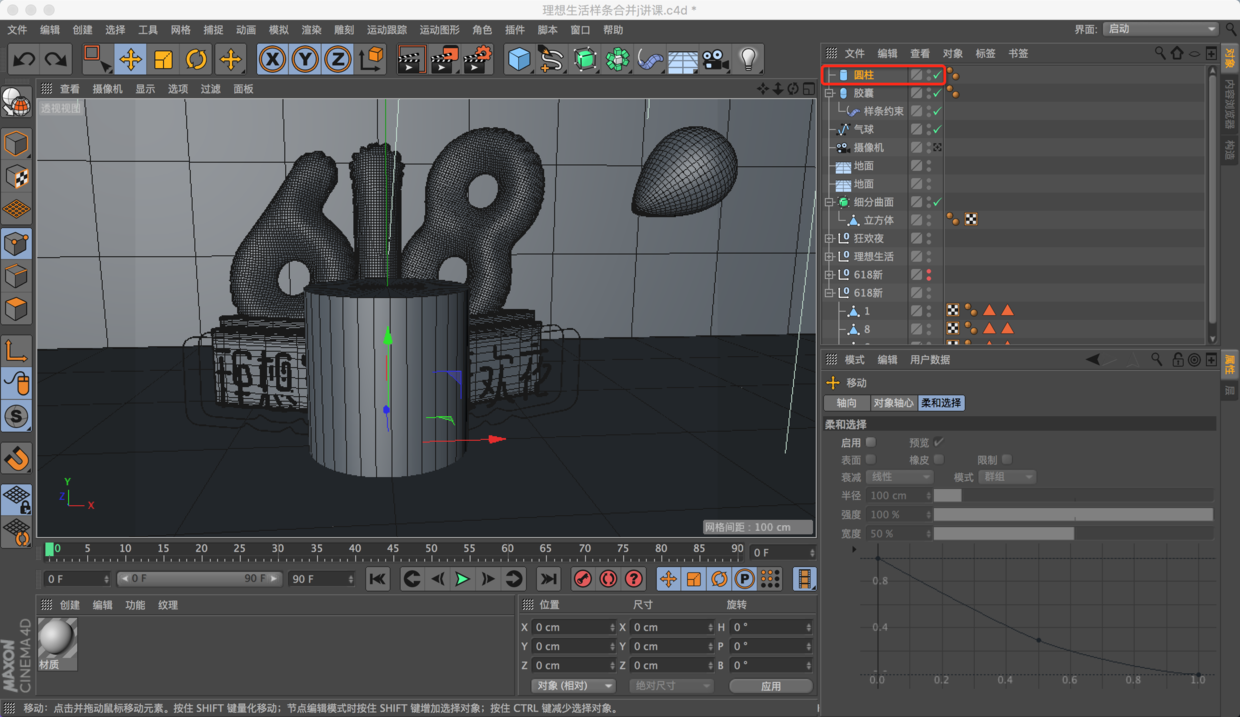This screenshot has width=1240, height=717.
Task: Open the subdivision surface generators
Action: coord(585,59)
